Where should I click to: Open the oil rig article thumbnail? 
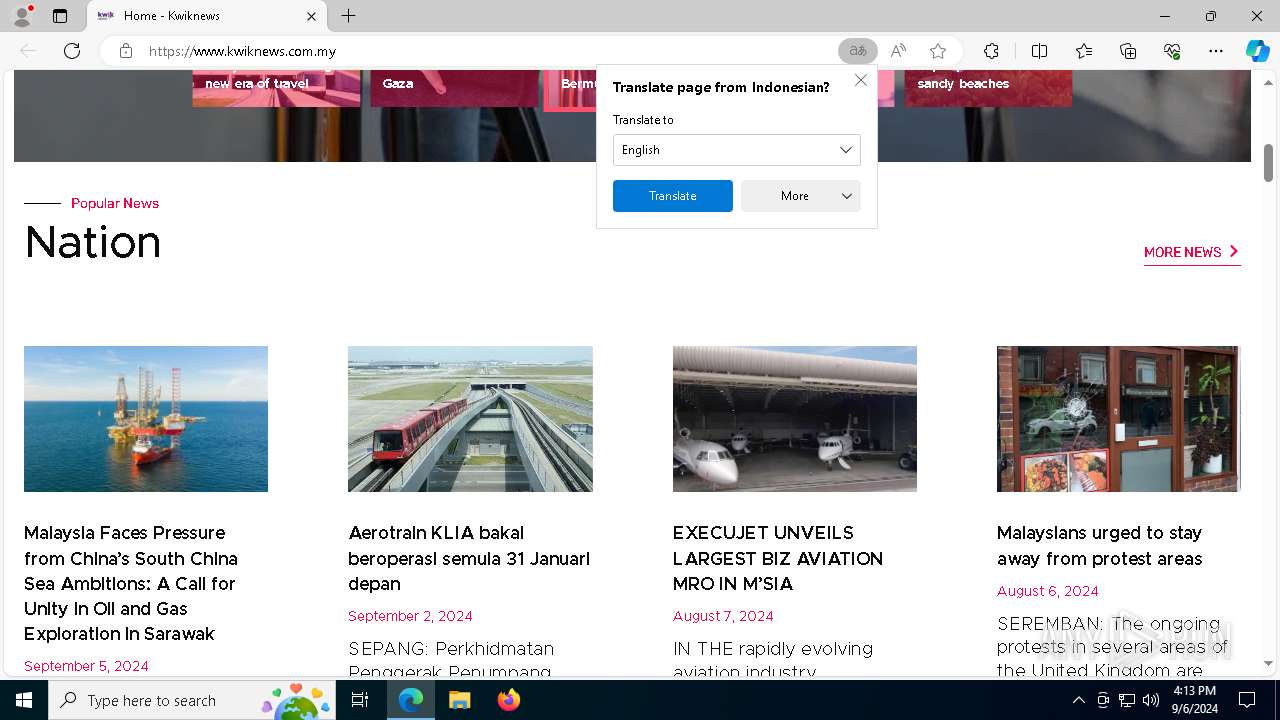click(x=146, y=419)
